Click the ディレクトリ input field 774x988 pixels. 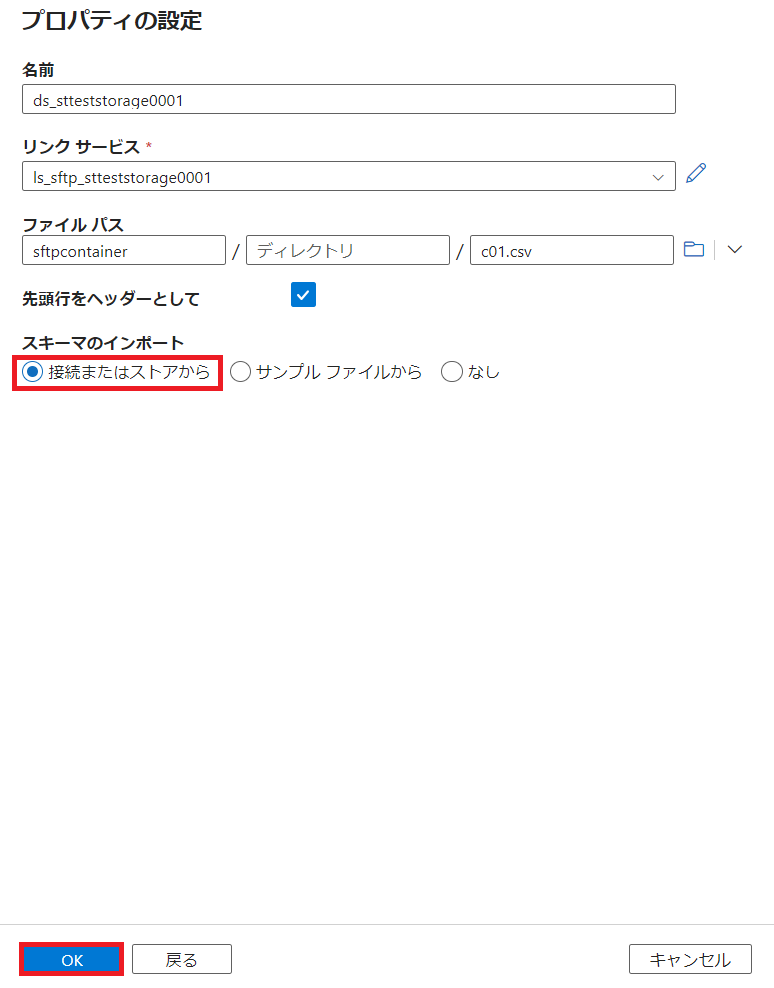[347, 250]
